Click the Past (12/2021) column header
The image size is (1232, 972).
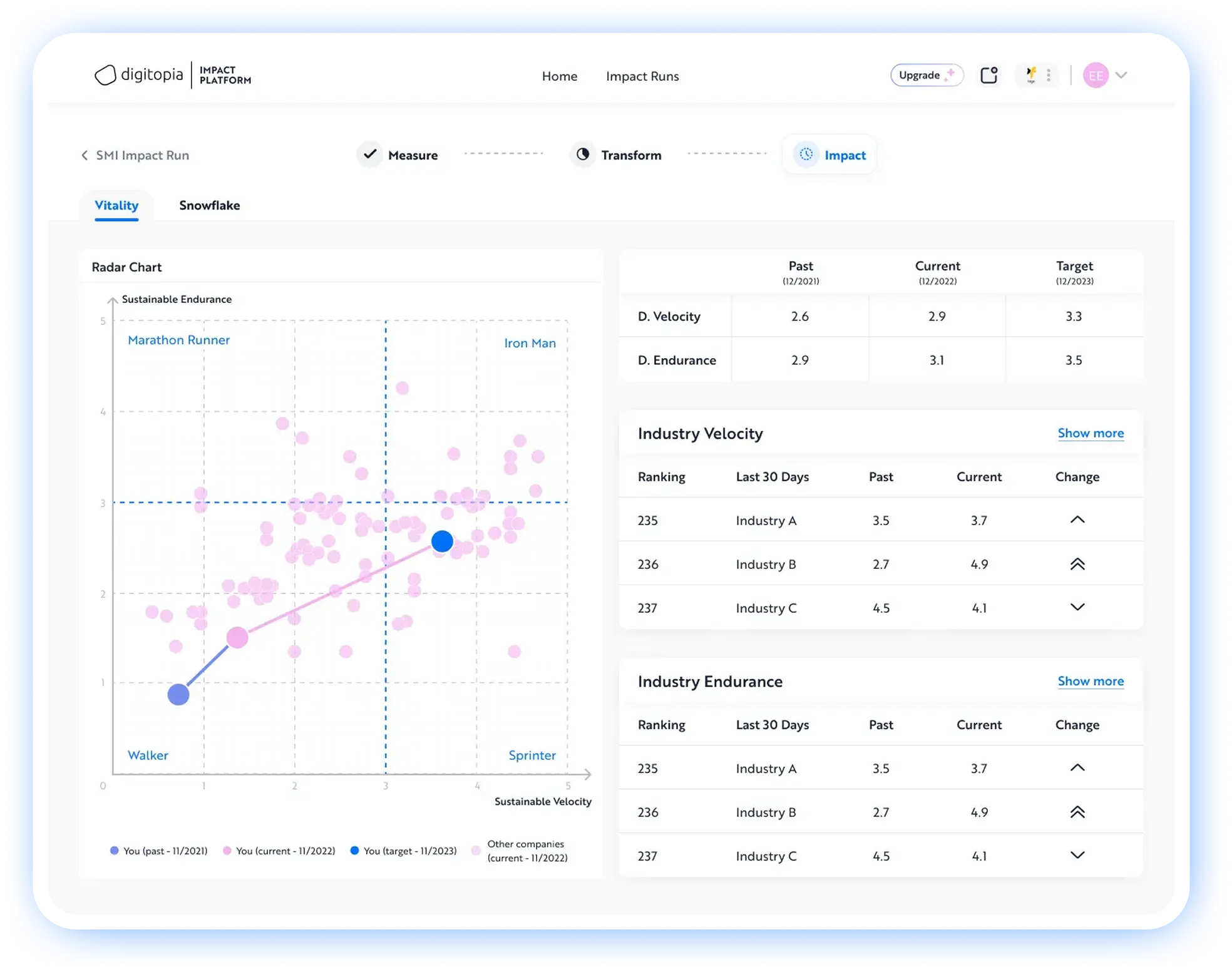click(x=800, y=272)
